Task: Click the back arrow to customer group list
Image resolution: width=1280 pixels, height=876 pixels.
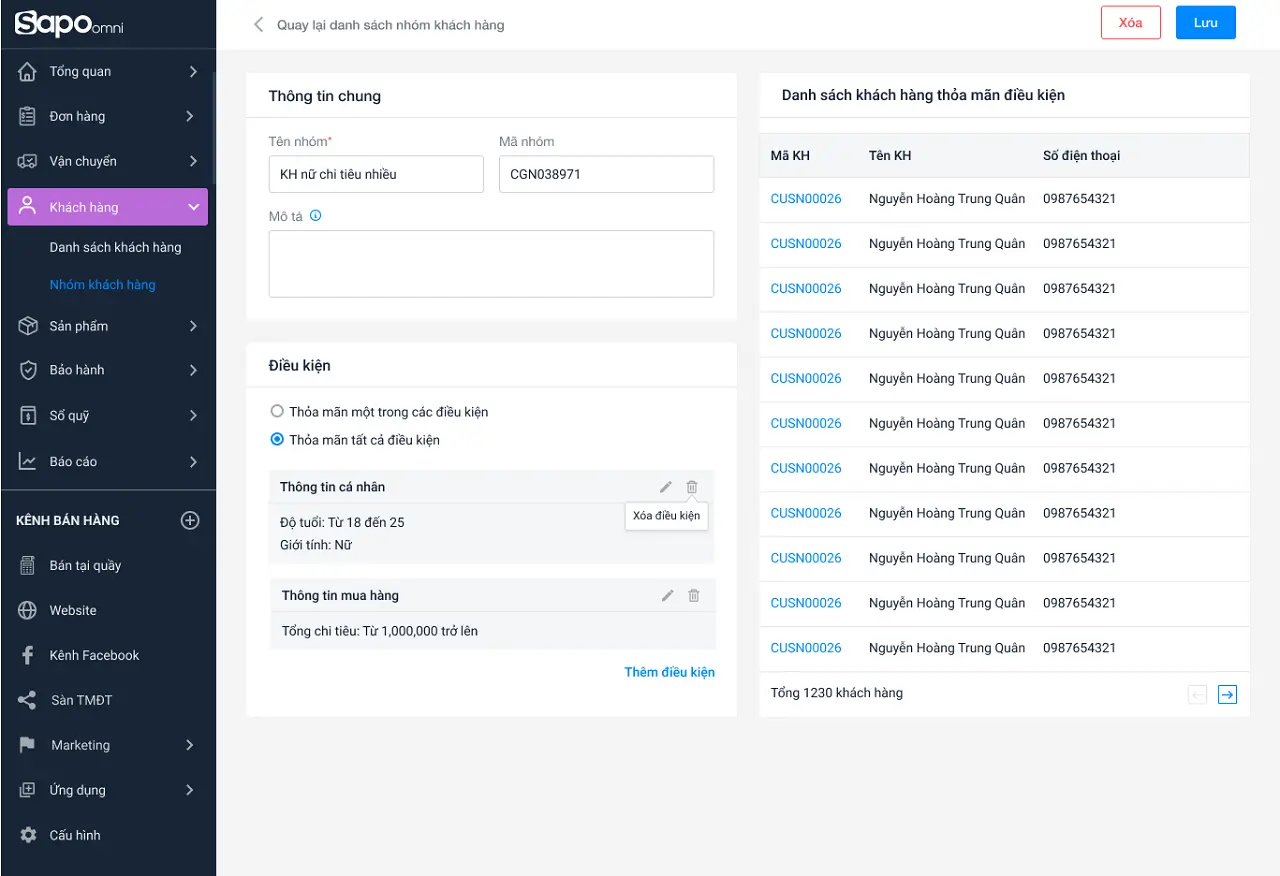Action: click(x=259, y=25)
